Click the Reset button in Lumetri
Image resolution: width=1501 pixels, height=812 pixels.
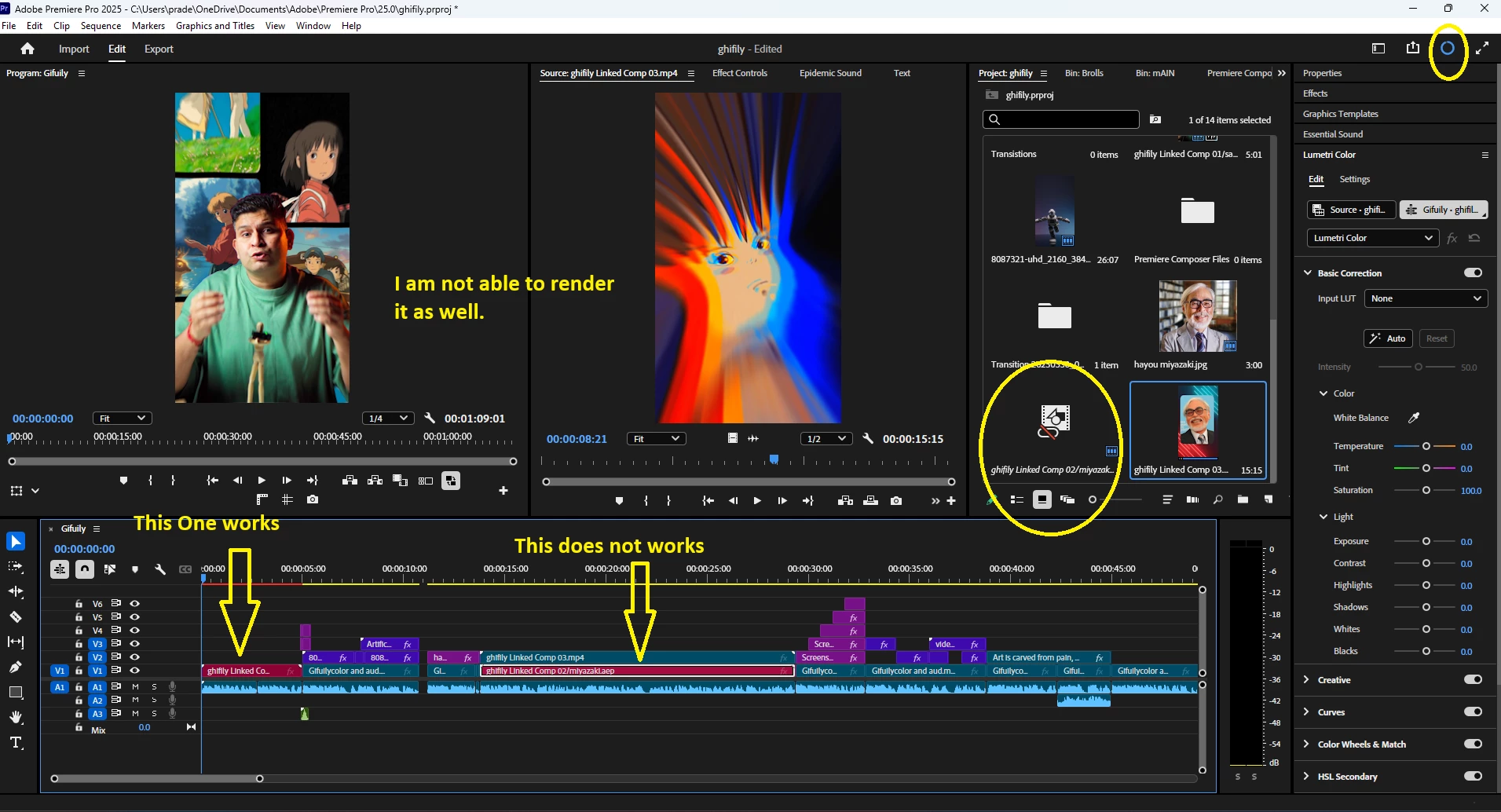pos(1437,338)
